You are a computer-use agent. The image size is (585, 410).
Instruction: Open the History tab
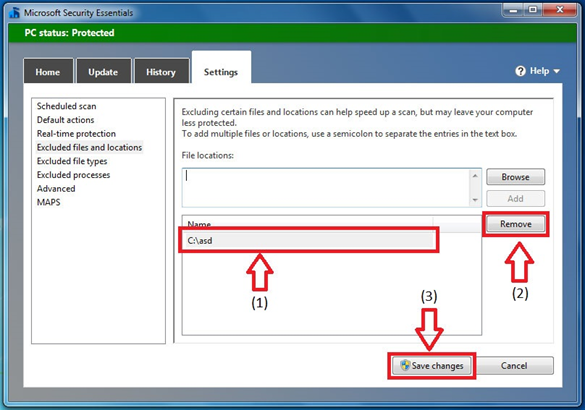tap(161, 72)
